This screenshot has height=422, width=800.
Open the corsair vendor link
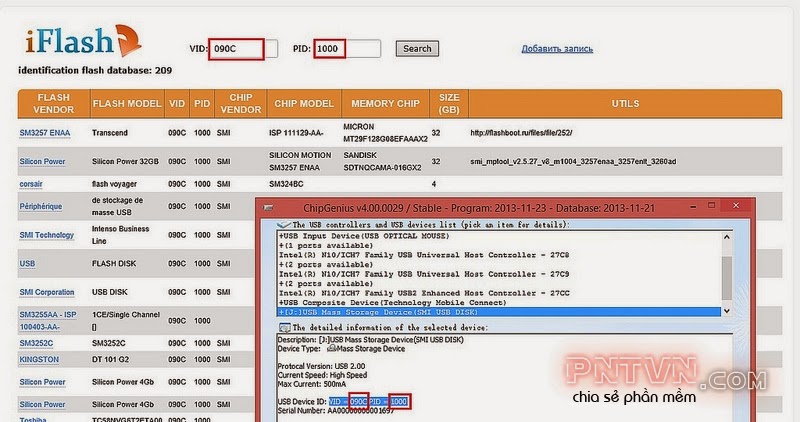31,184
